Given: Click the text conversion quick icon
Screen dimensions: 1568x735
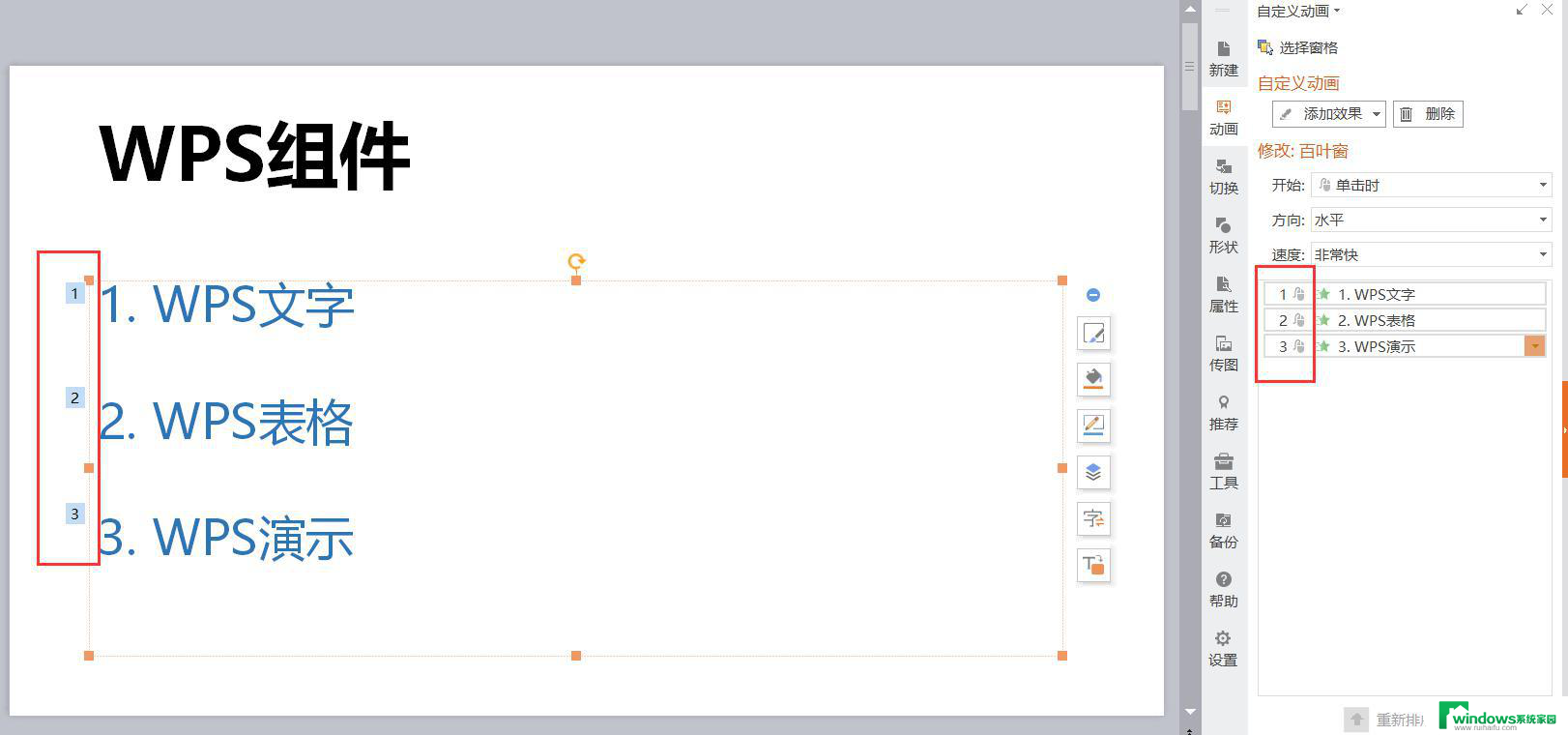Looking at the screenshot, I should point(1093,518).
